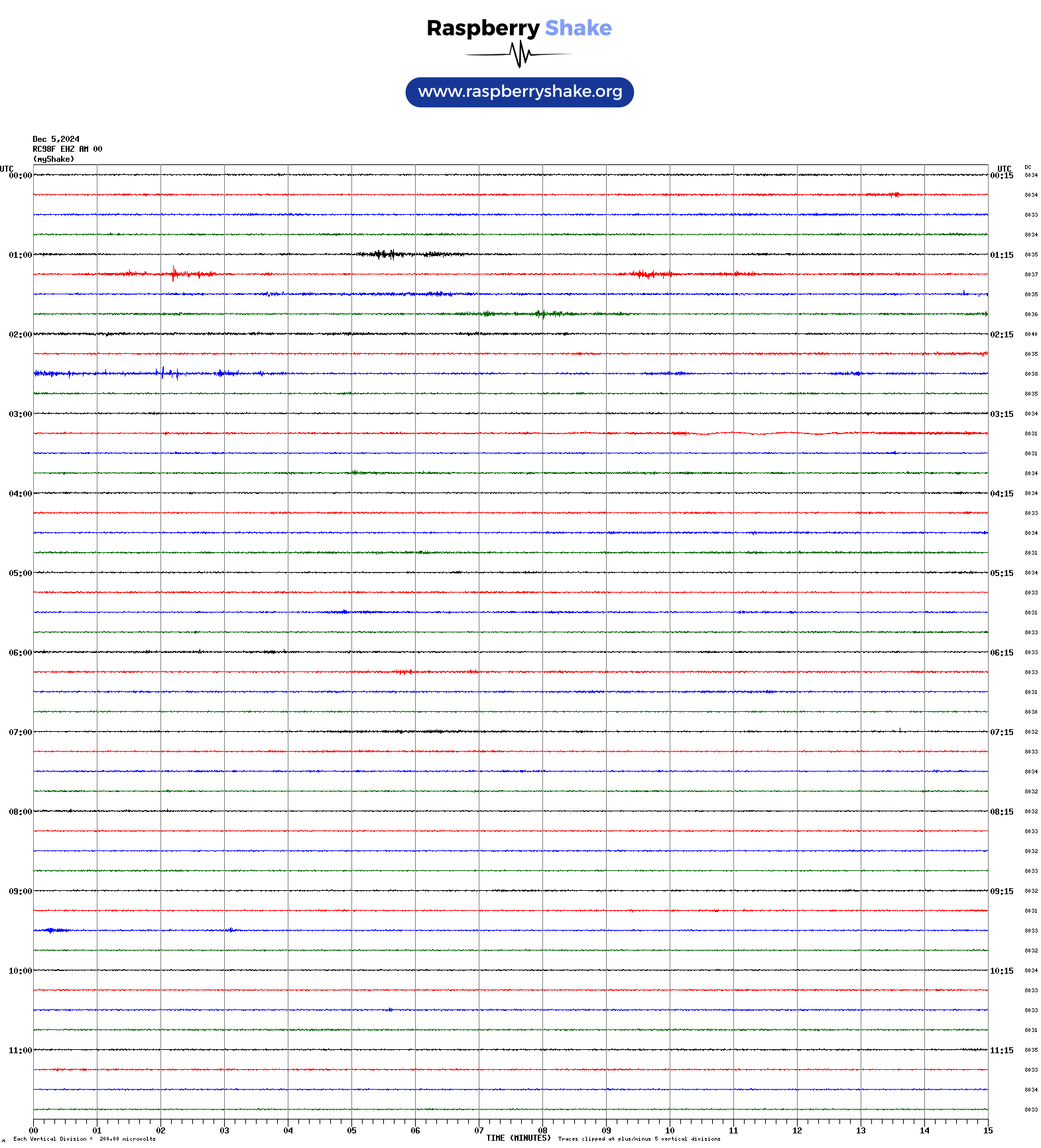The width and height of the screenshot is (1041, 1148).
Task: Click minute tick label 00 on bottom axis
Action: pyautogui.click(x=33, y=1131)
